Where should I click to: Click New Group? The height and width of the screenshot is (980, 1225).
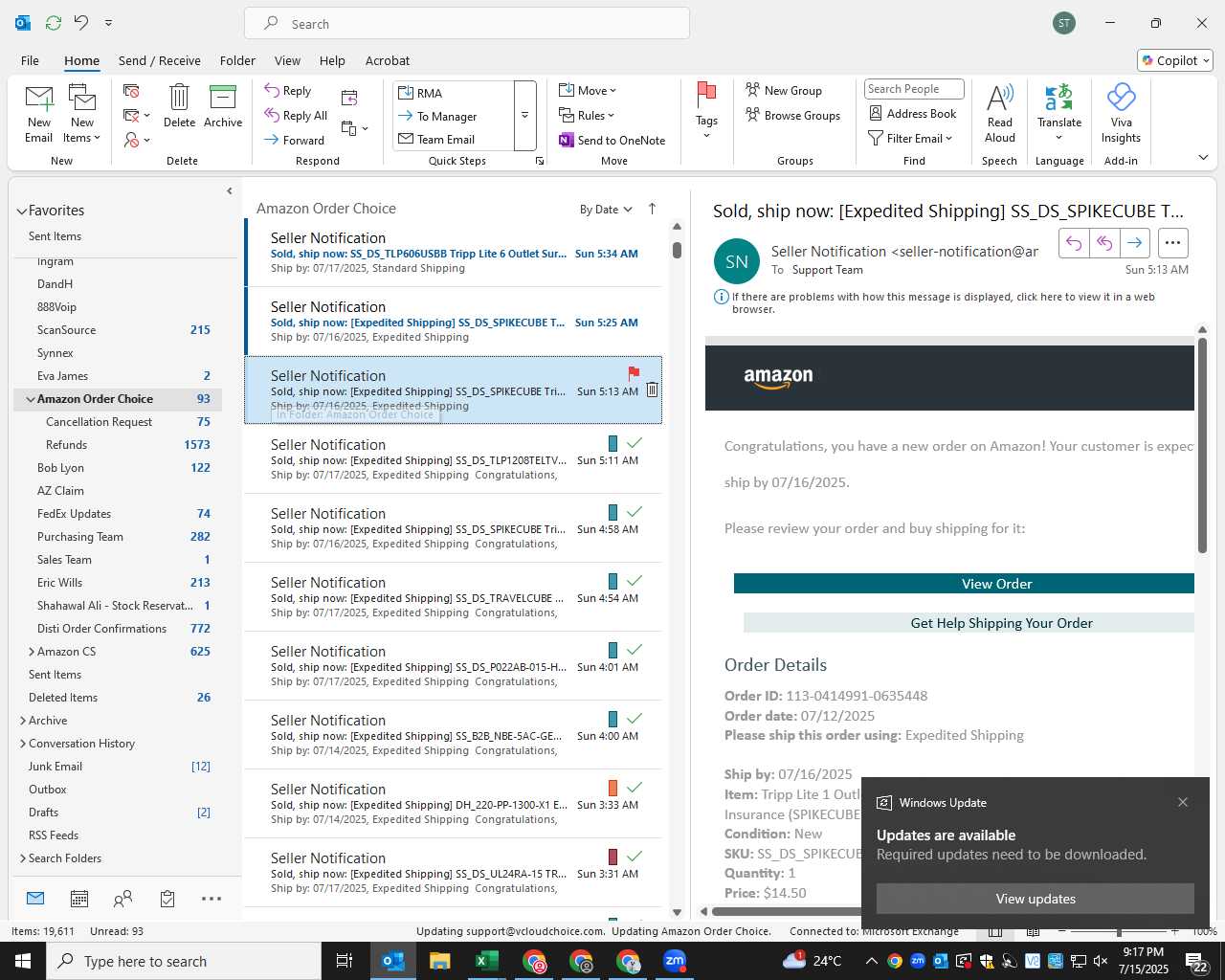(x=784, y=90)
